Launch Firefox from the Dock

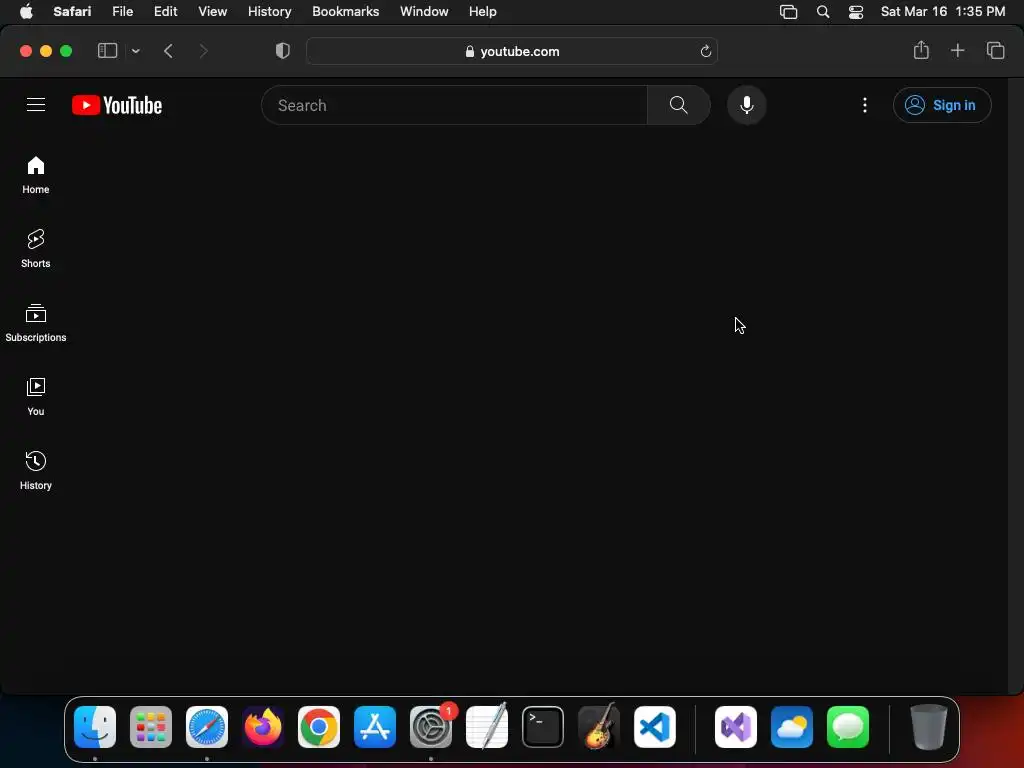[263, 727]
